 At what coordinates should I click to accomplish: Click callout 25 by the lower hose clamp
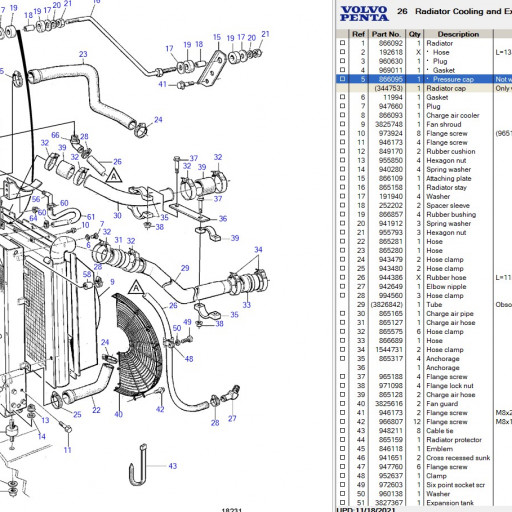pyautogui.click(x=77, y=414)
